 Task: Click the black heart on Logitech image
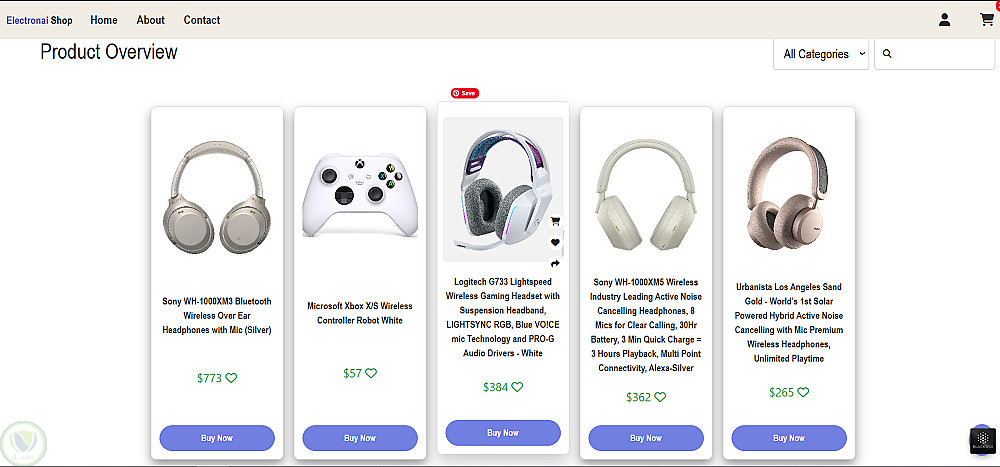click(x=556, y=243)
